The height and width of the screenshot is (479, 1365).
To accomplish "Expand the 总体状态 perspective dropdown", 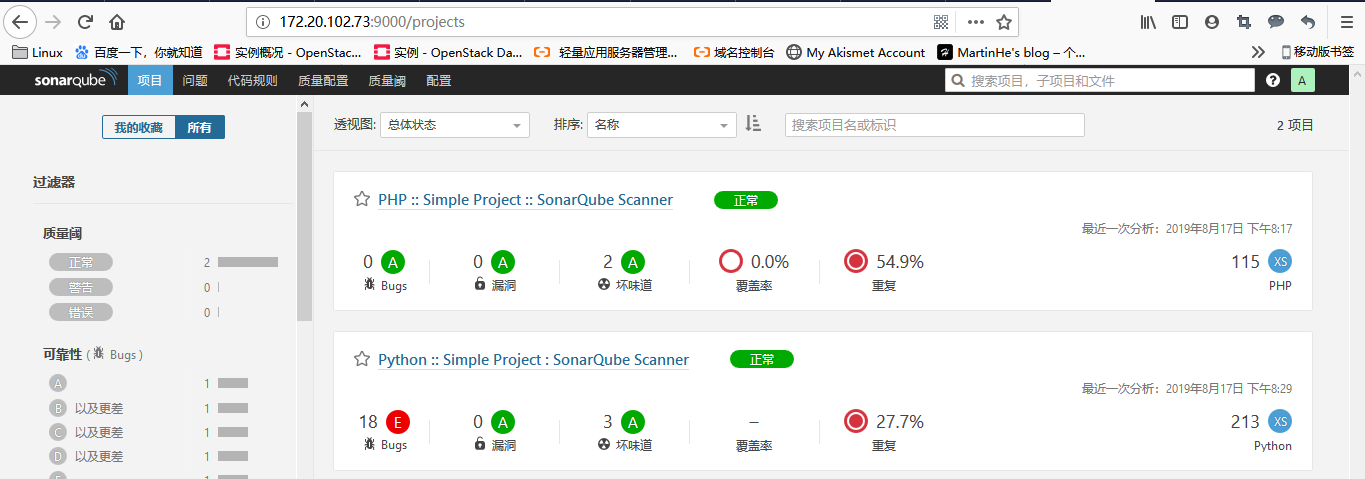I will (454, 125).
